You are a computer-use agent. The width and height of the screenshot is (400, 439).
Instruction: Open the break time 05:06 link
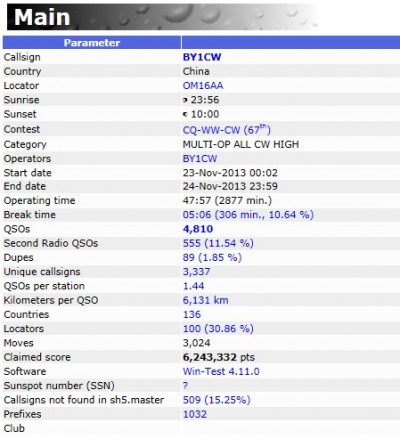tap(248, 215)
